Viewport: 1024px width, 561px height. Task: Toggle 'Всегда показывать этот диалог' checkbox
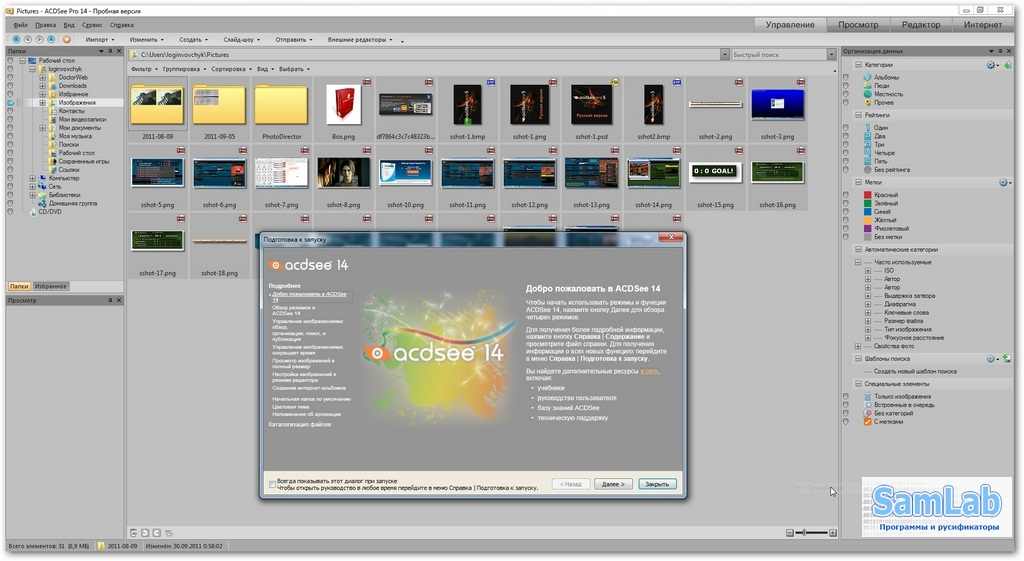pos(272,485)
